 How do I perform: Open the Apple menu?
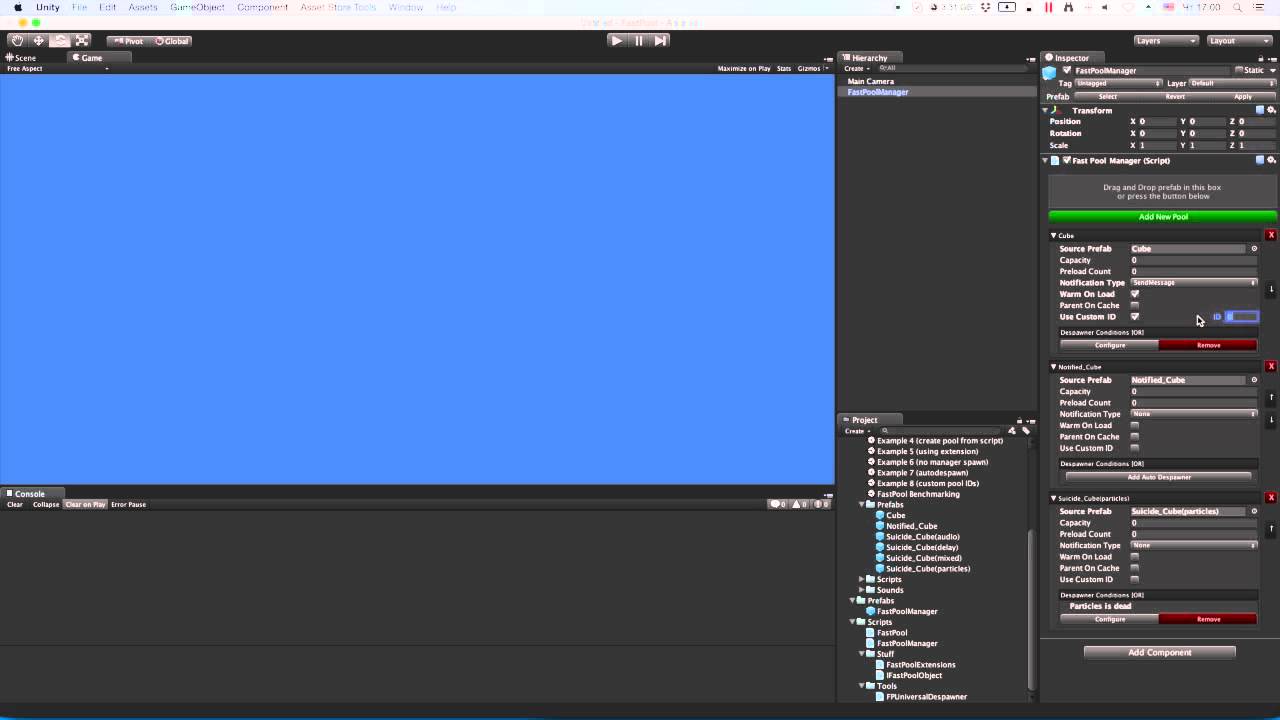17,7
